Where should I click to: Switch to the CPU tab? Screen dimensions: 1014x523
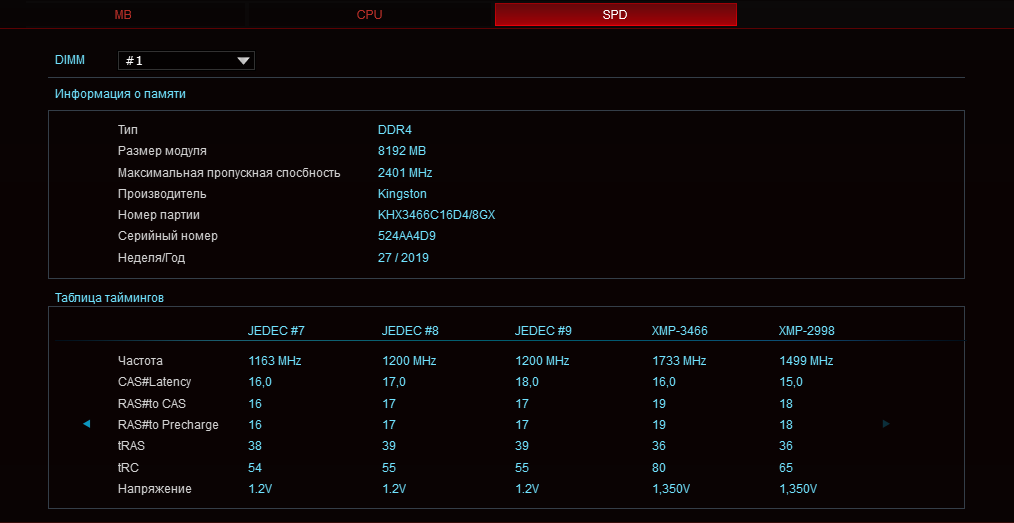click(x=369, y=14)
